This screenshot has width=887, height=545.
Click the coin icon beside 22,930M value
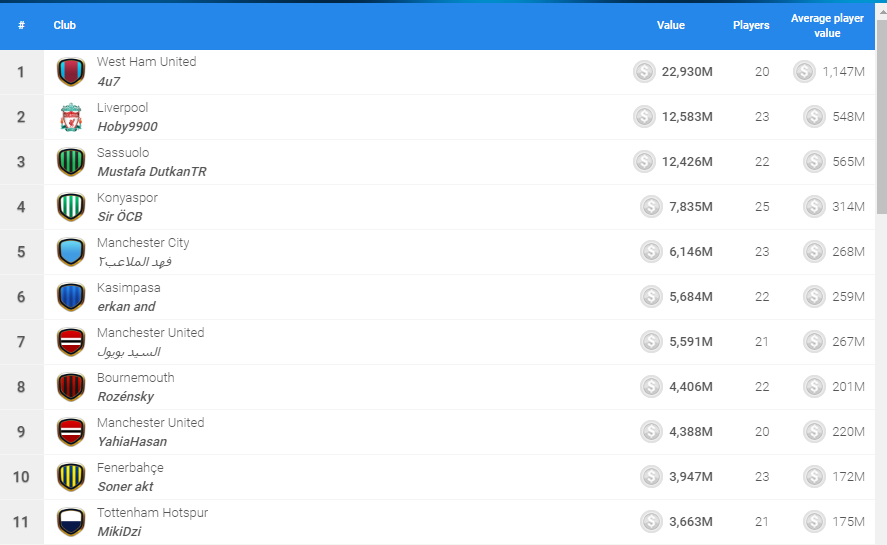pos(644,72)
